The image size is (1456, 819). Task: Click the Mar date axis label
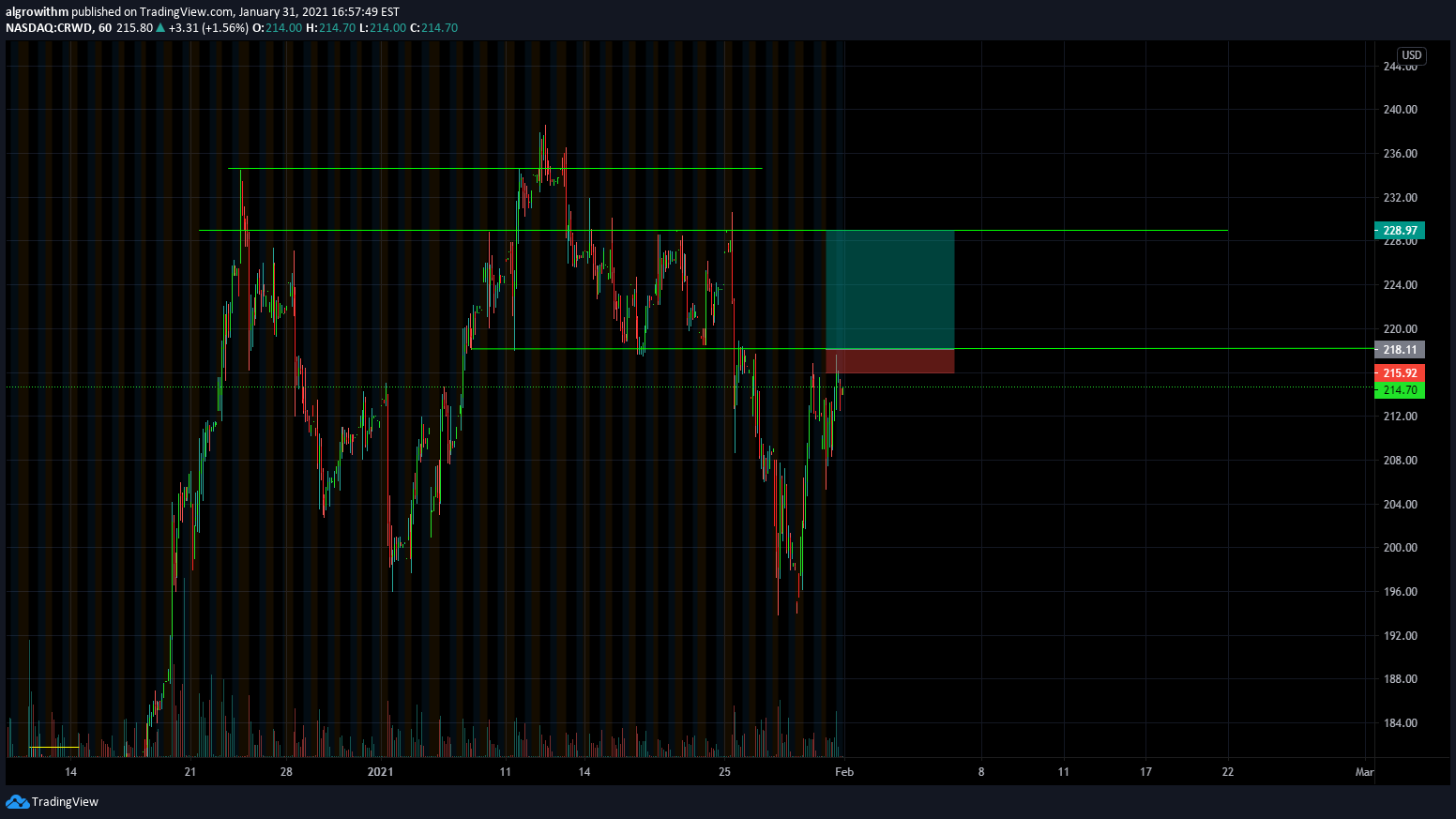[1364, 772]
